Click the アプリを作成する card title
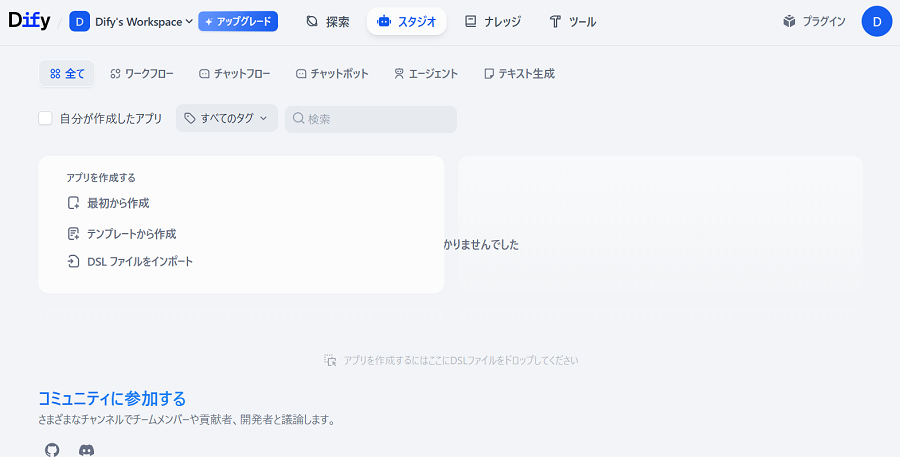The width and height of the screenshot is (900, 457). [101, 178]
